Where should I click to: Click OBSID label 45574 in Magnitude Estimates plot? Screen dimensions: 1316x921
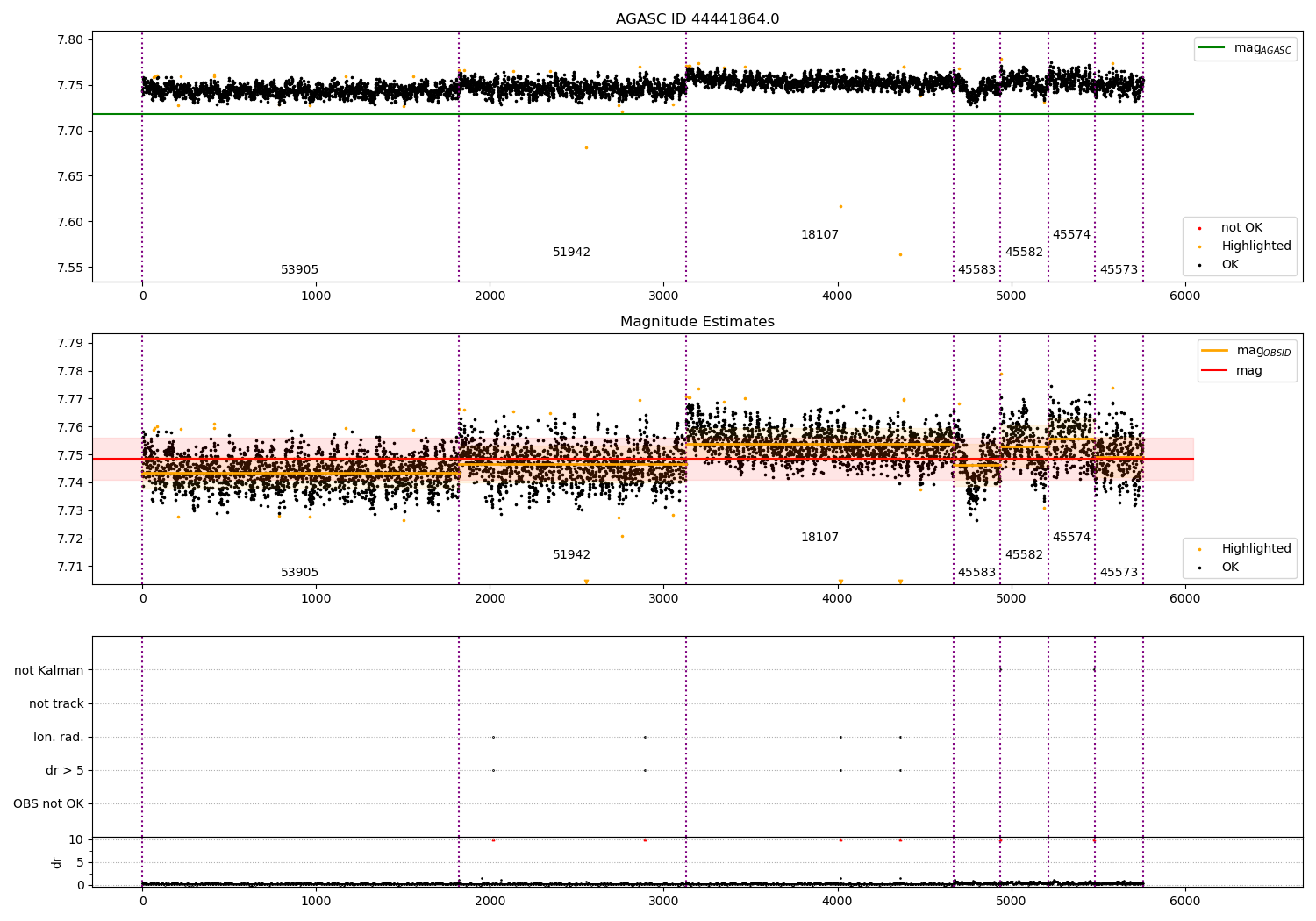(x=1071, y=538)
